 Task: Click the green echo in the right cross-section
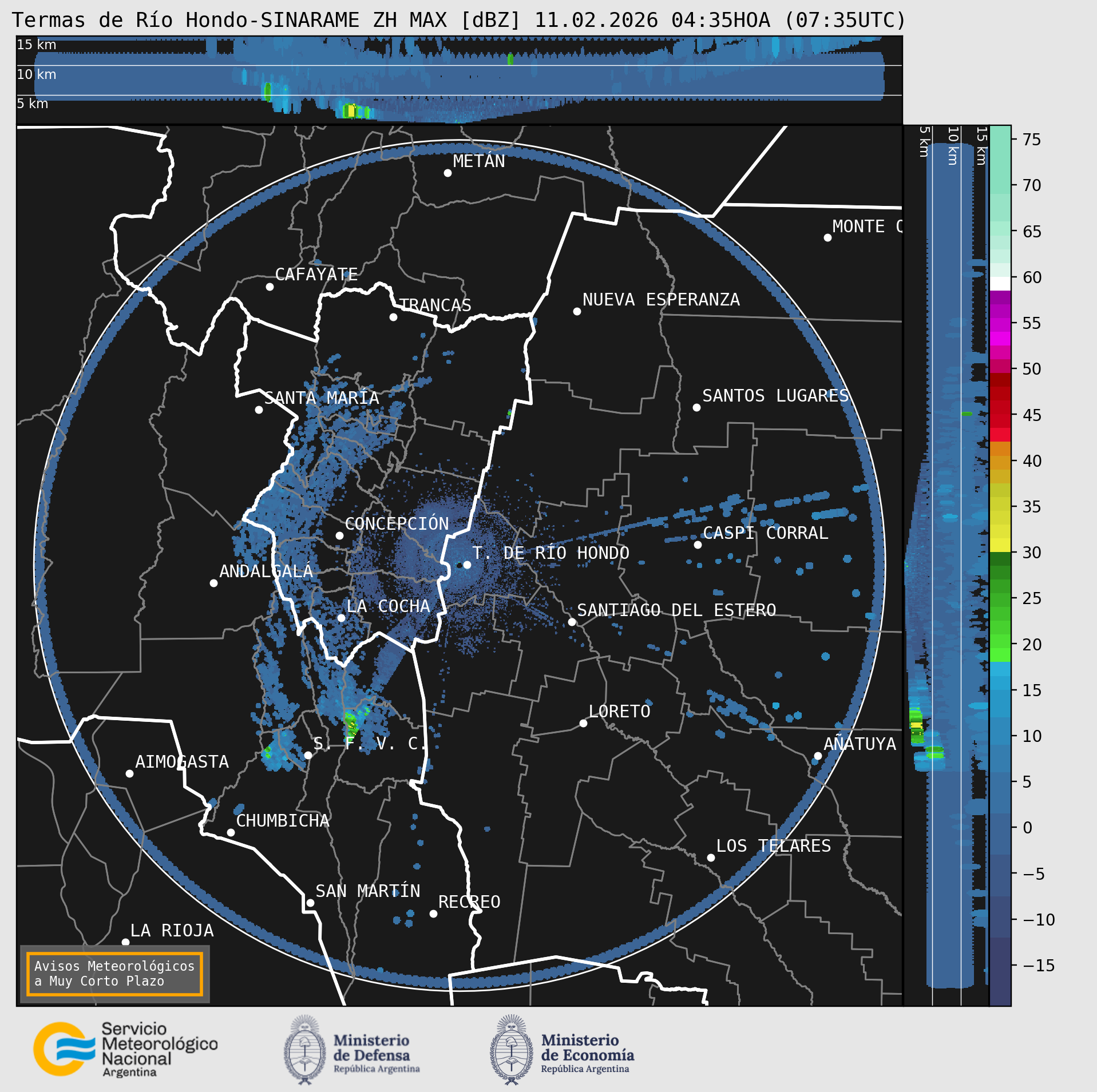pos(916,725)
